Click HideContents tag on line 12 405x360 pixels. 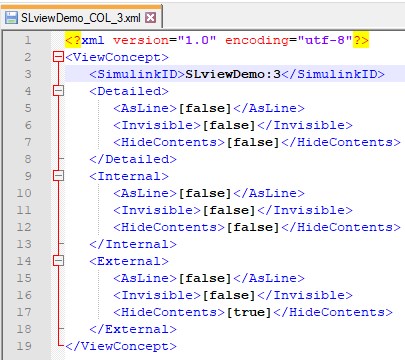[x=169, y=227]
